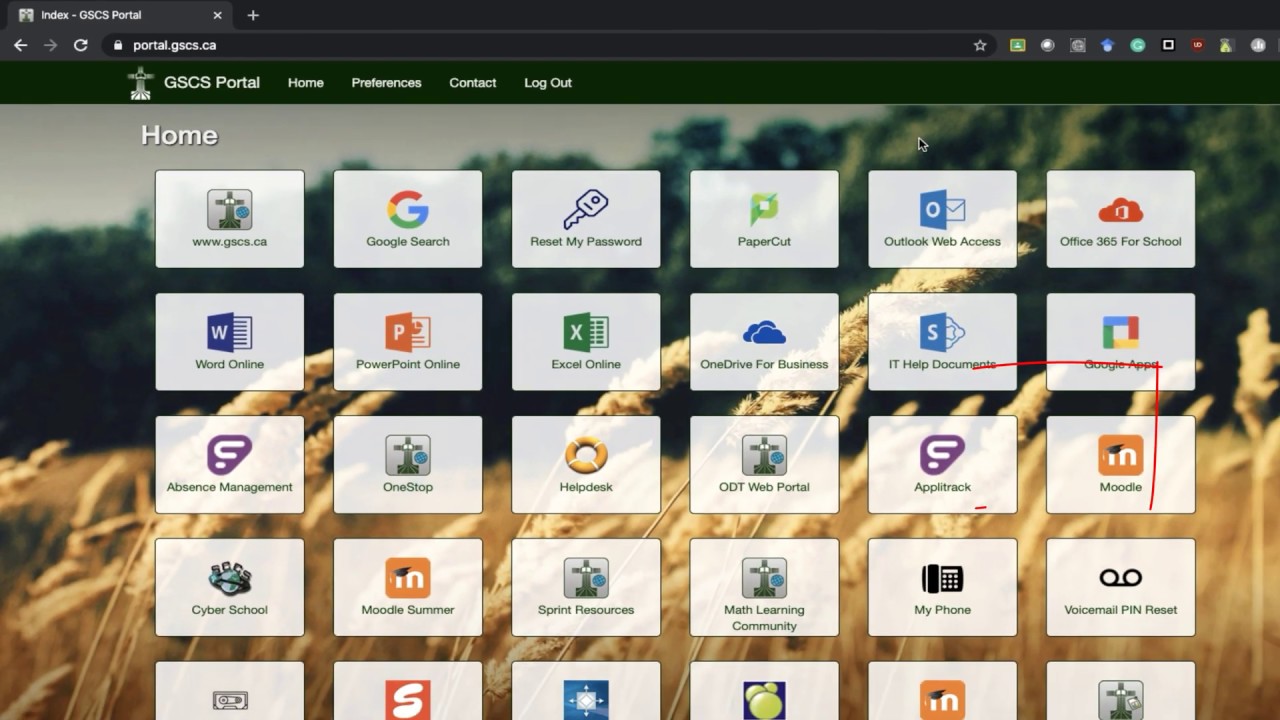1280x720 pixels.
Task: Click Log Out in the navbar
Action: [548, 83]
